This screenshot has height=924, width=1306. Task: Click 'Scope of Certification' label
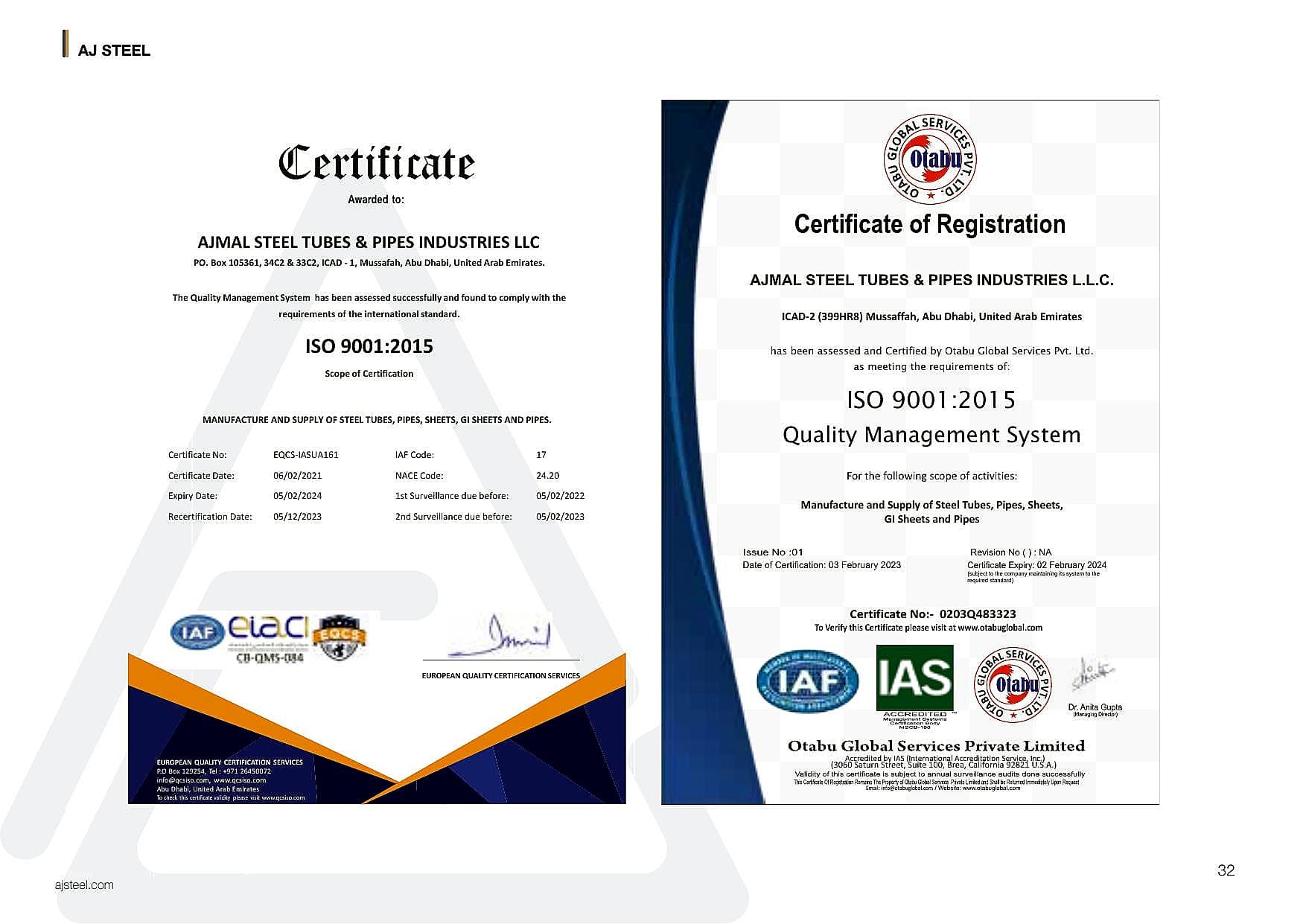click(x=369, y=374)
